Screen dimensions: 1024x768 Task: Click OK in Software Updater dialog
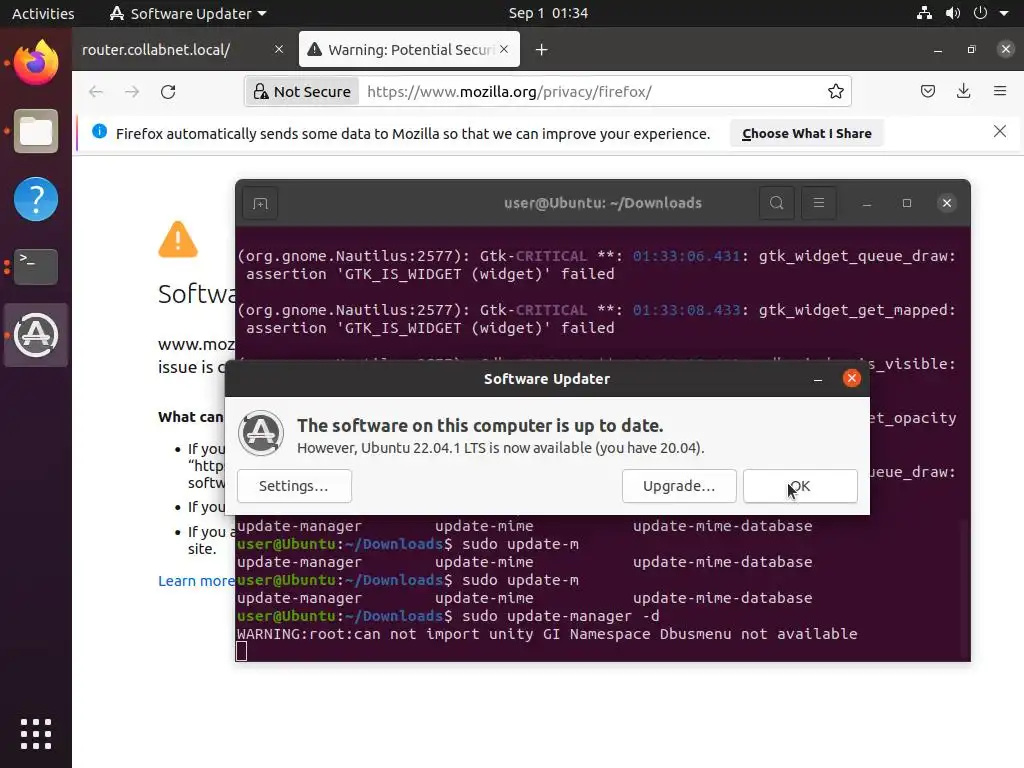[800, 486]
